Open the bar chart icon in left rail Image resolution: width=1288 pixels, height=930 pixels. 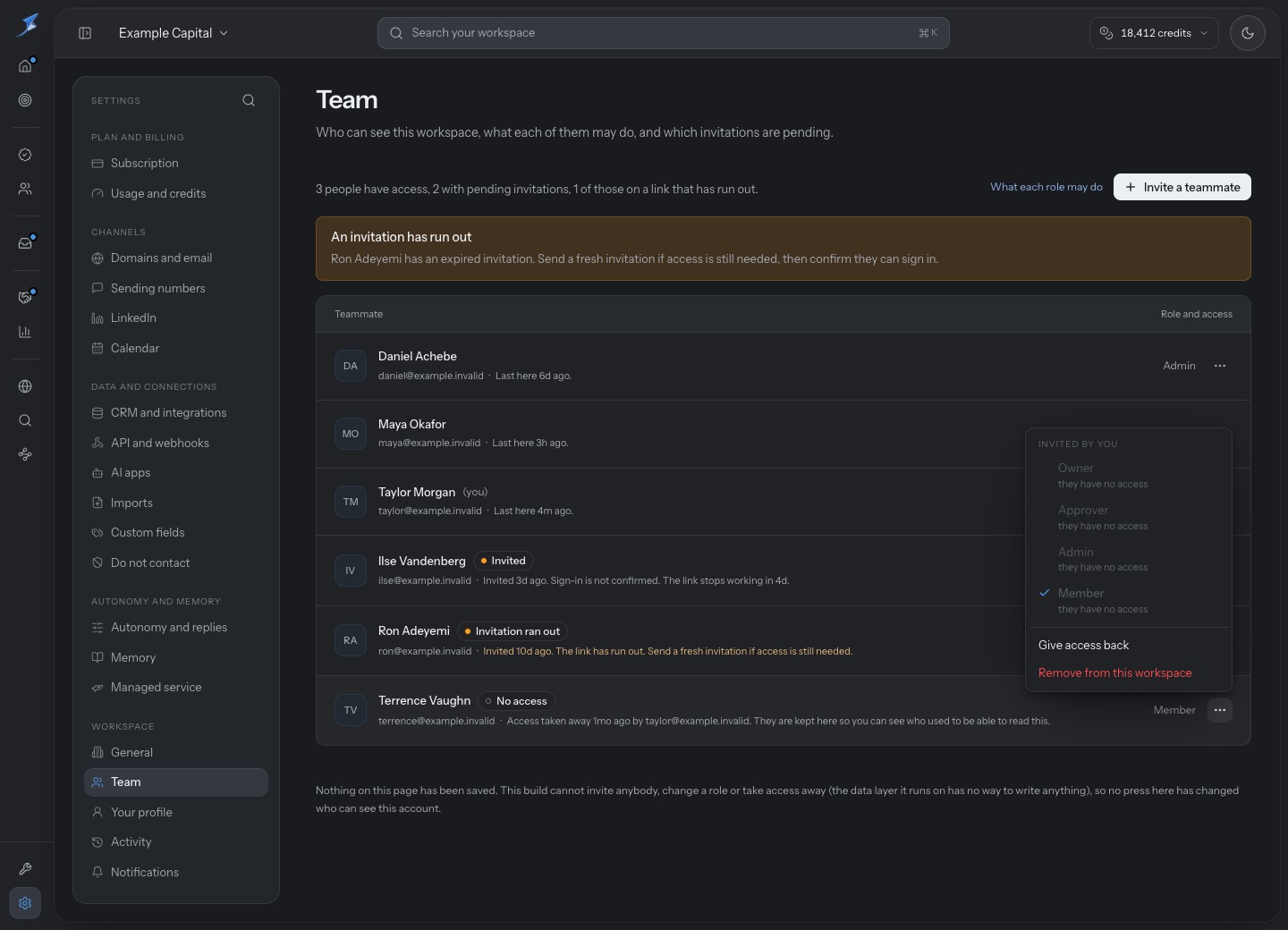point(25,332)
